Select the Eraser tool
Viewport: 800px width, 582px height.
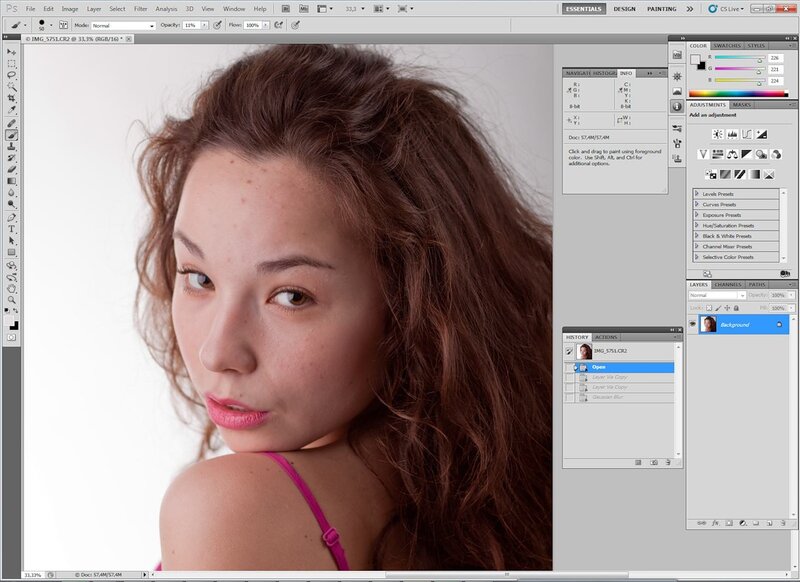11,169
